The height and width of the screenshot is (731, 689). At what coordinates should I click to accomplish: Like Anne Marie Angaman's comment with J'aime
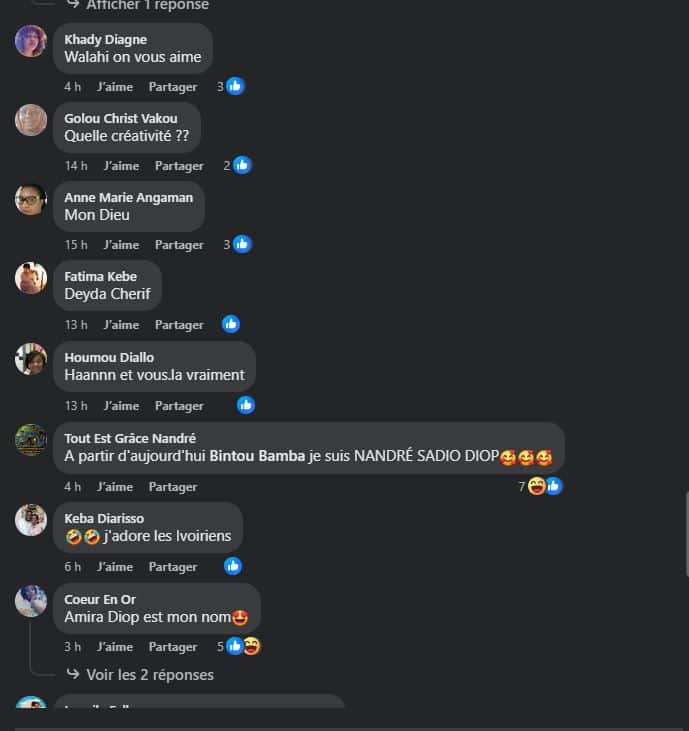click(x=121, y=245)
